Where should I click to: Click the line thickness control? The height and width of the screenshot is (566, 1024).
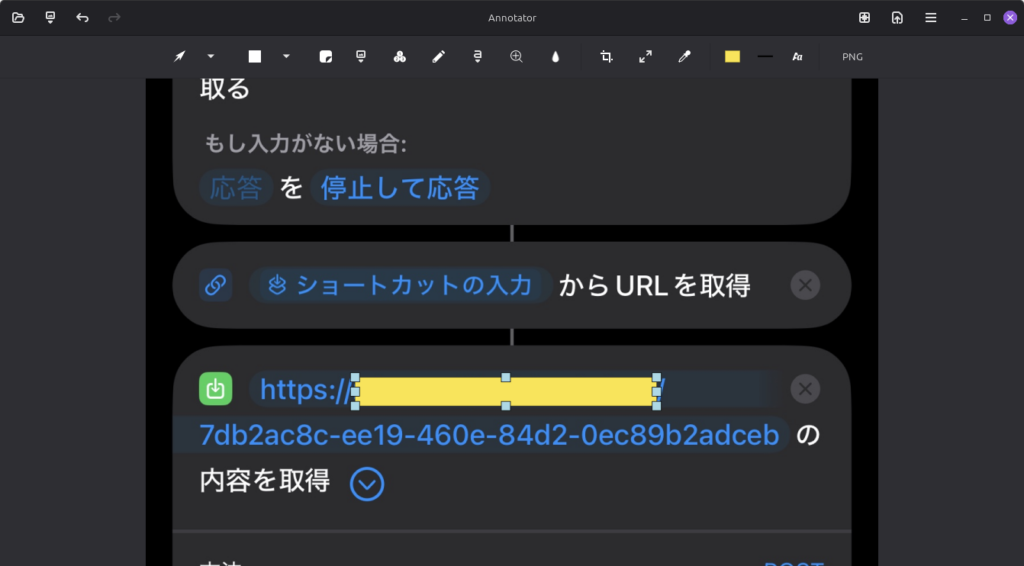[765, 57]
